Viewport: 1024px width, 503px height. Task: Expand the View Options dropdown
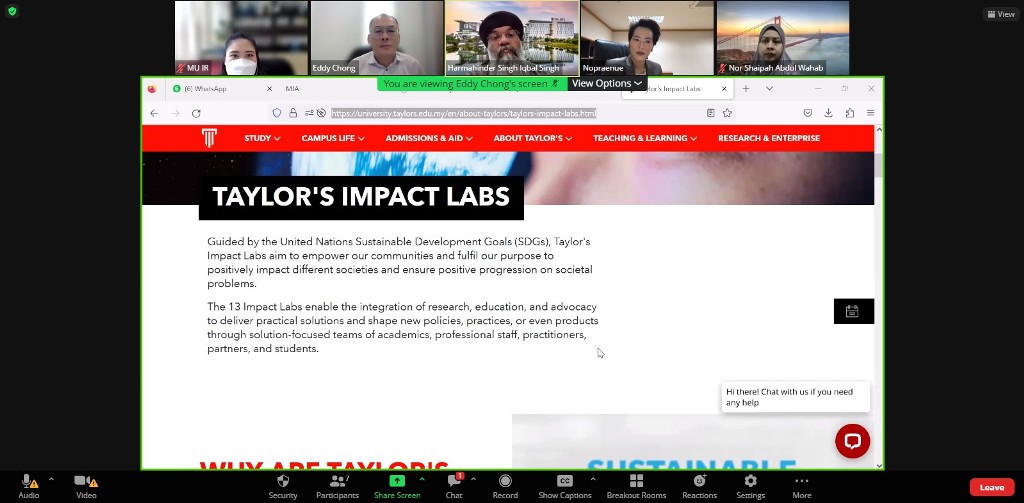tap(606, 84)
